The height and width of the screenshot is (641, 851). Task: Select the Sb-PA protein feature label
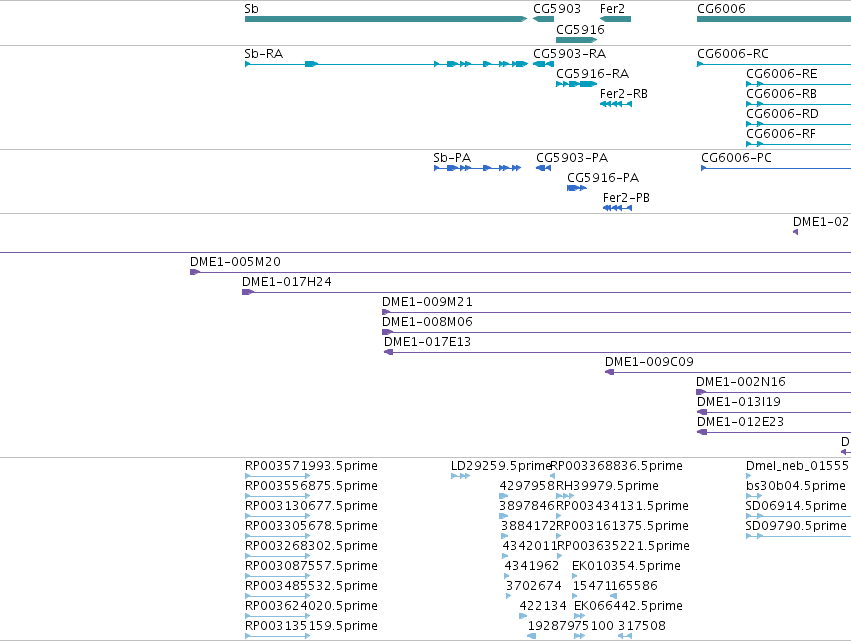point(452,158)
